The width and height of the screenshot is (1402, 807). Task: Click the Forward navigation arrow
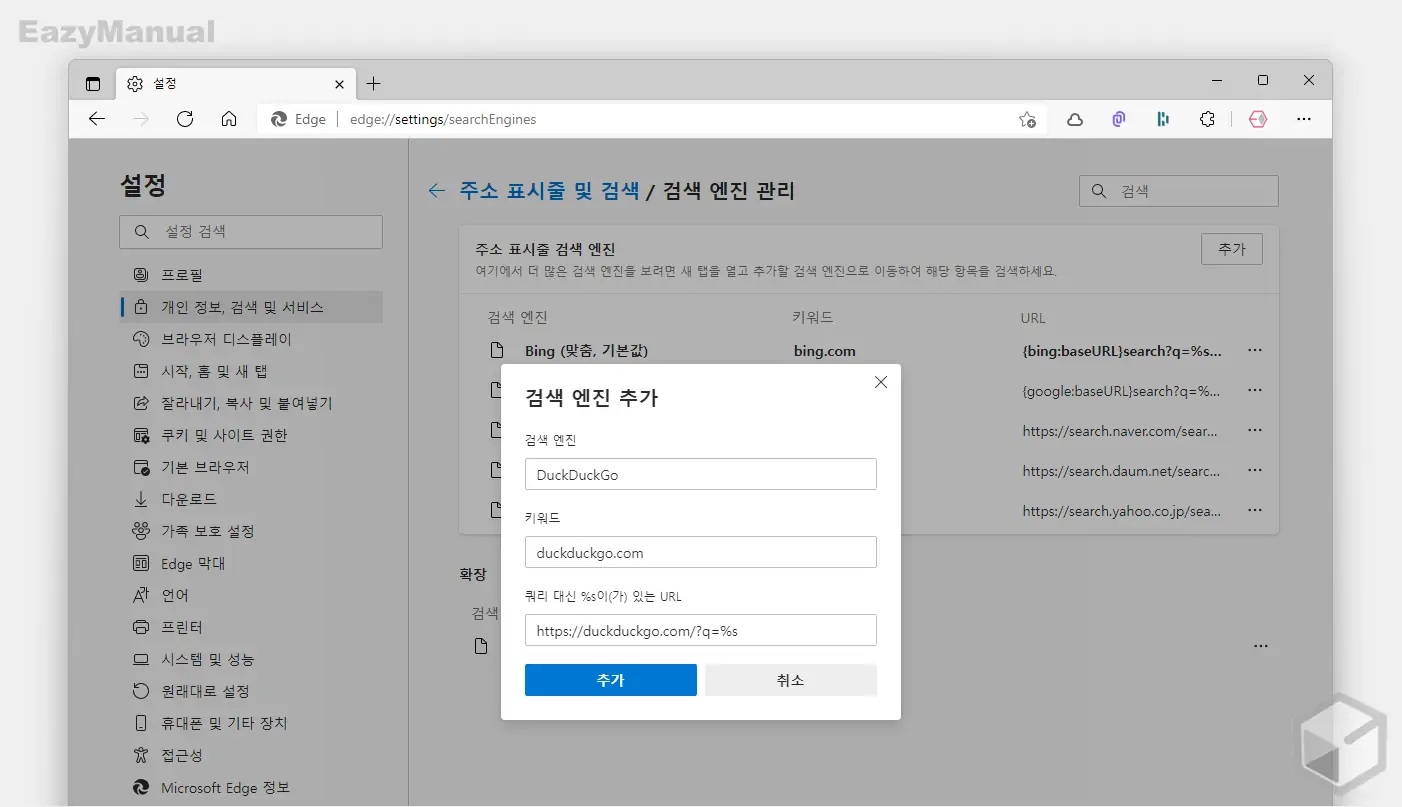(141, 119)
